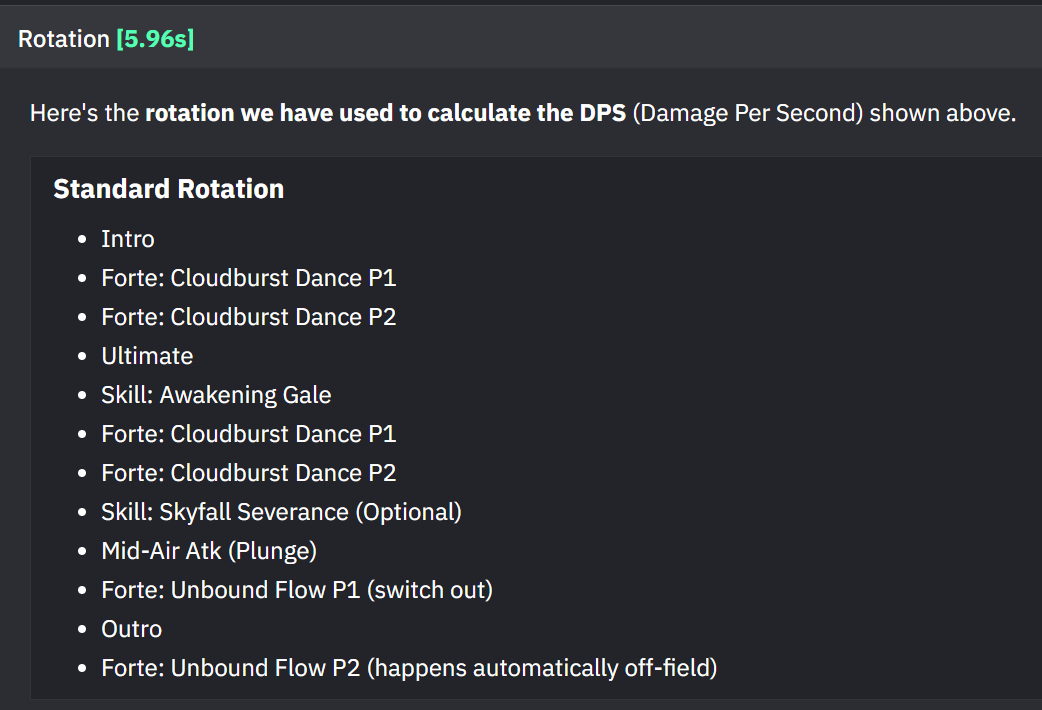Viewport: 1042px width, 710px height.
Task: Click the second Forte: Cloudburst Dance P2 entry
Action: point(249,473)
